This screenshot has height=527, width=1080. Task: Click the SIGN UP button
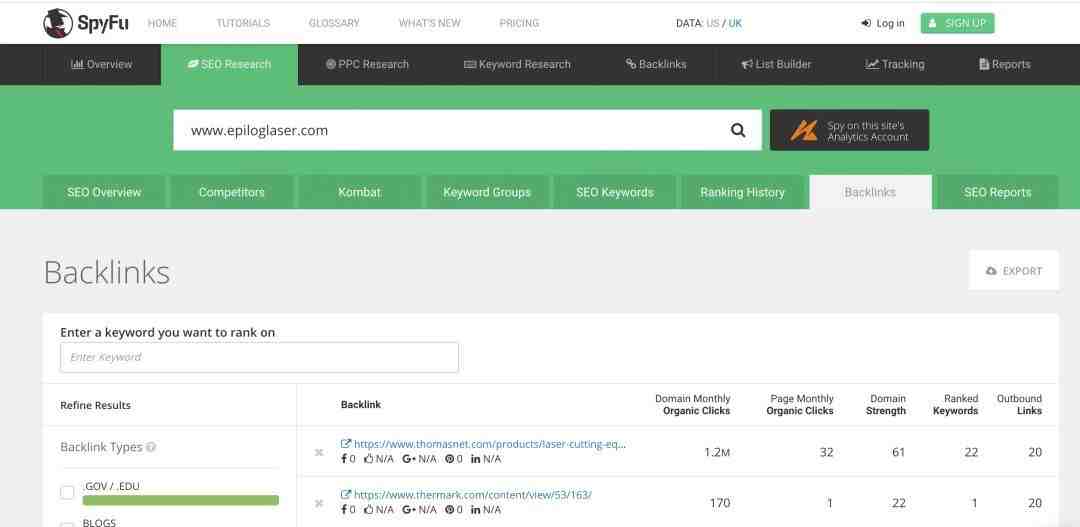click(957, 23)
